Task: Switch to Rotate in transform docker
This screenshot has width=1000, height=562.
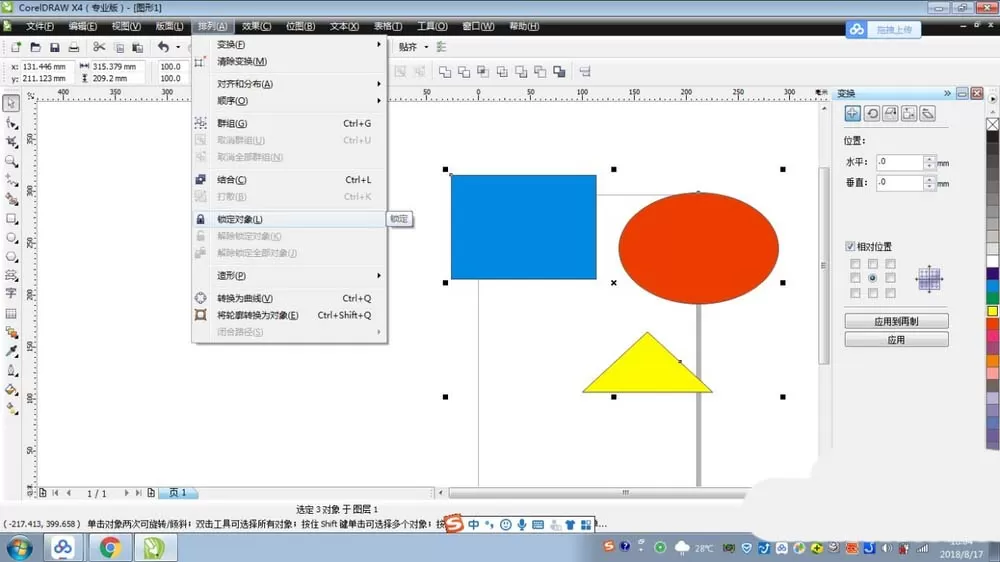Action: (x=872, y=114)
